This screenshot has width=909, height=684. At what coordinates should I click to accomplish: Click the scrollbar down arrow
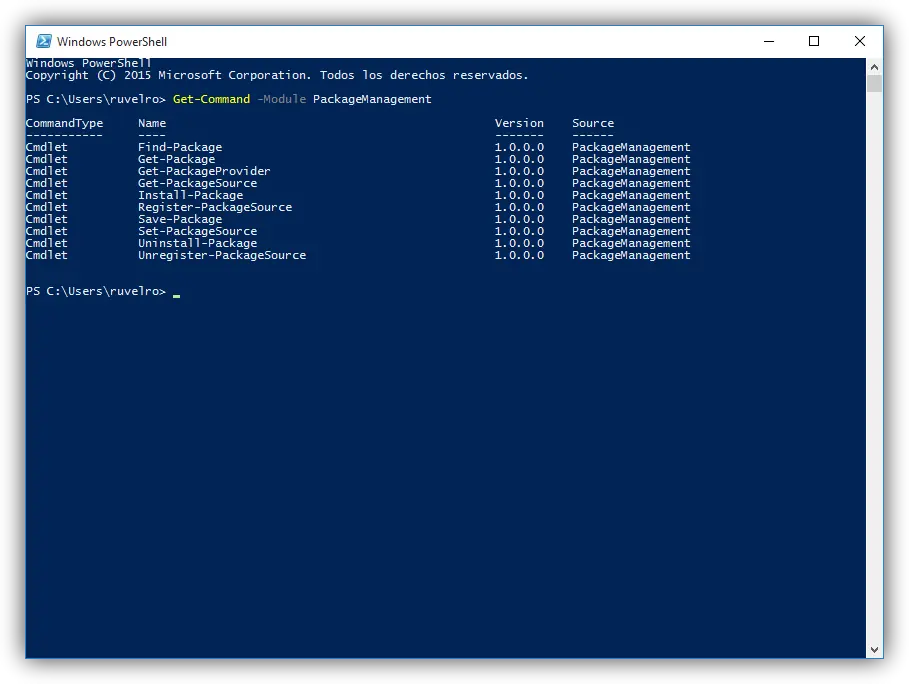tap(875, 650)
